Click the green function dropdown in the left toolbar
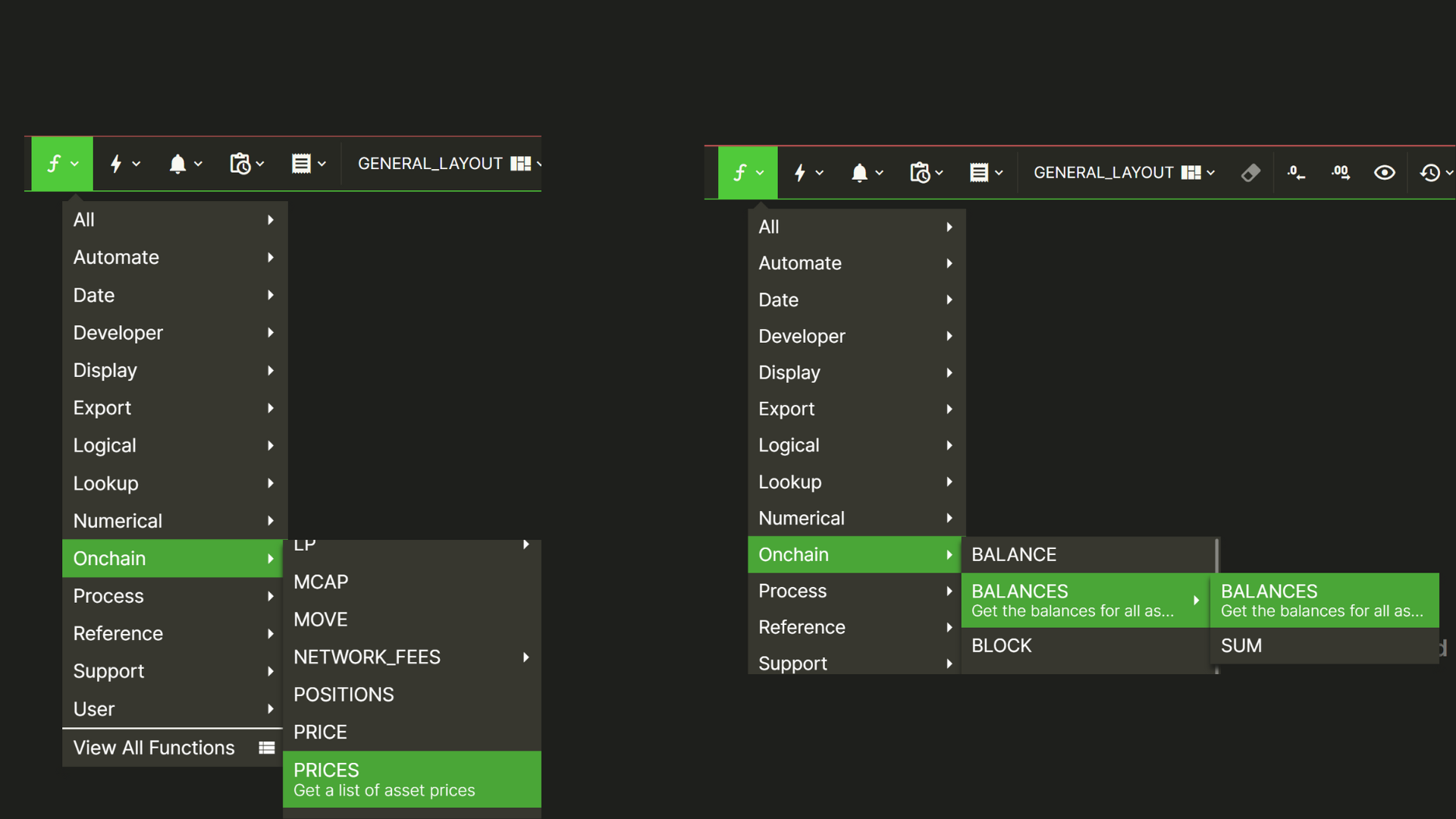Viewport: 1456px width, 819px height. click(x=62, y=164)
